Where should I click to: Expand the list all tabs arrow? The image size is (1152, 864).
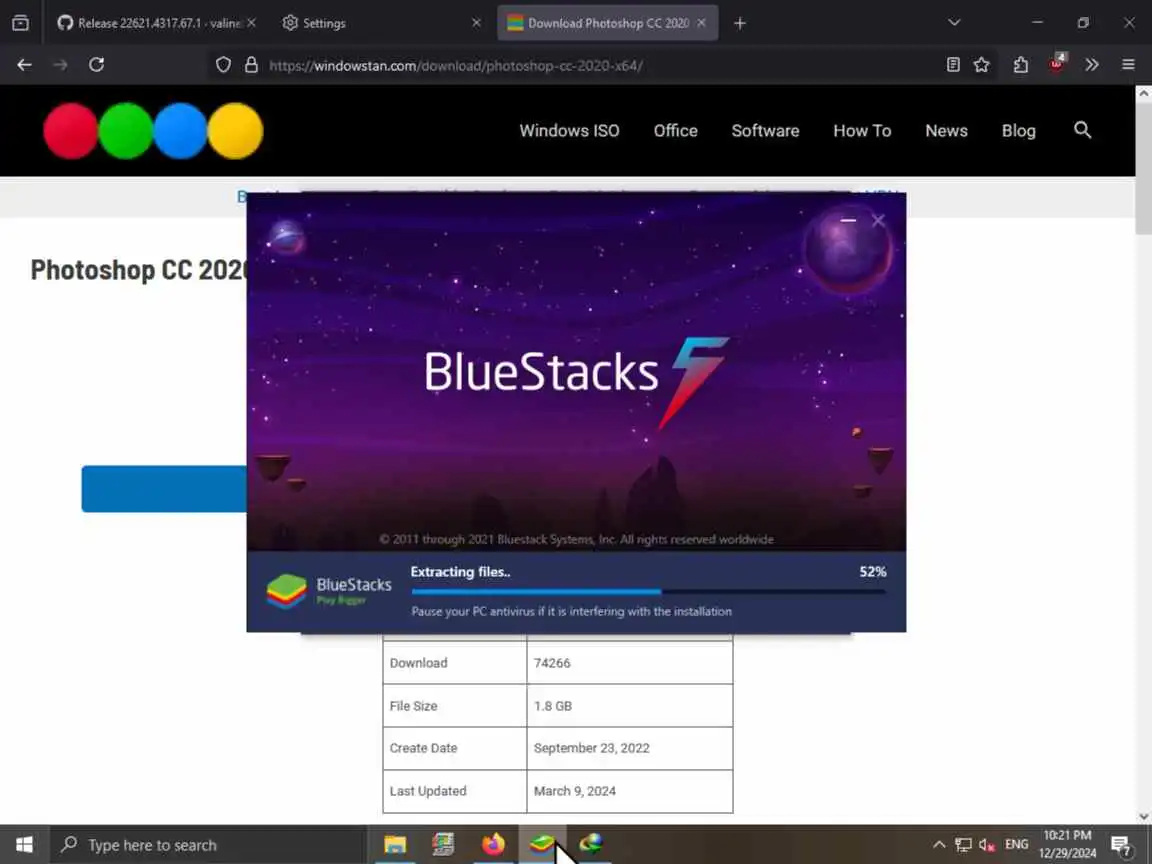(x=954, y=23)
